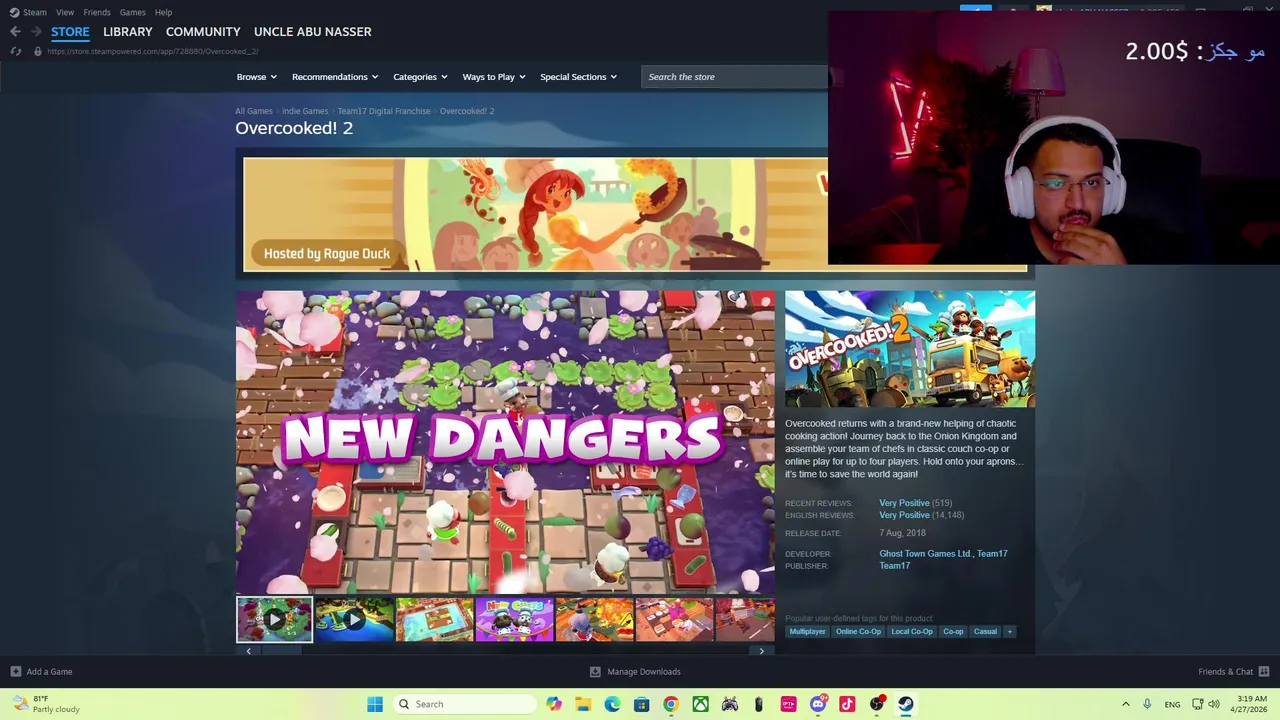This screenshot has height=720, width=1280.
Task: Select the Local Co-Op tag
Action: point(912,632)
